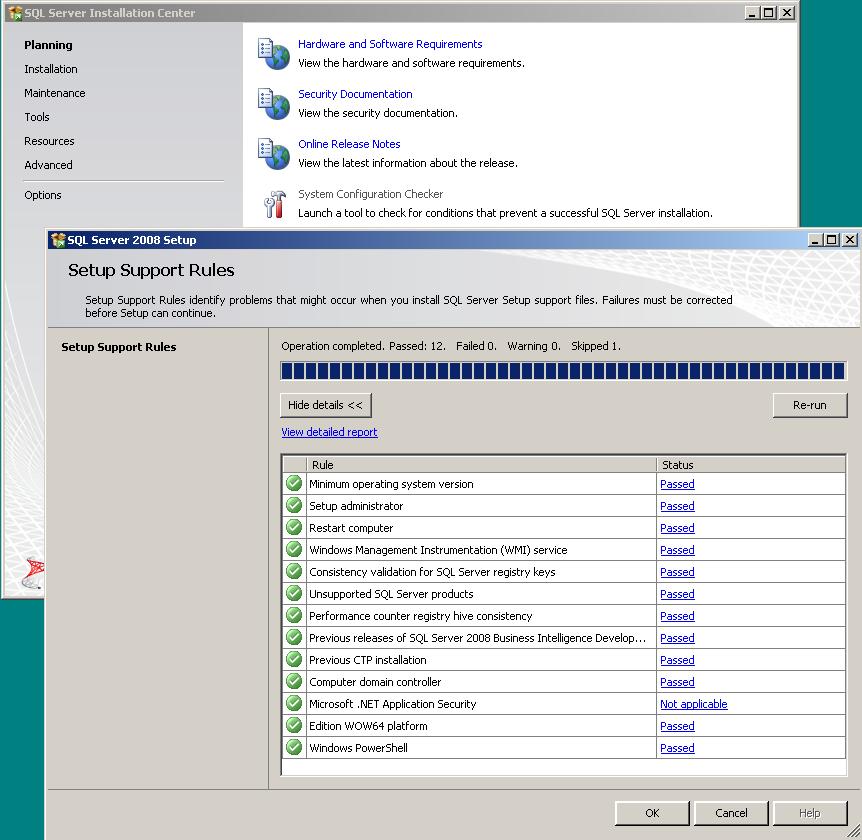Open Passed status for Unsupported SQL Server products
The height and width of the screenshot is (840, 862).
click(x=677, y=594)
